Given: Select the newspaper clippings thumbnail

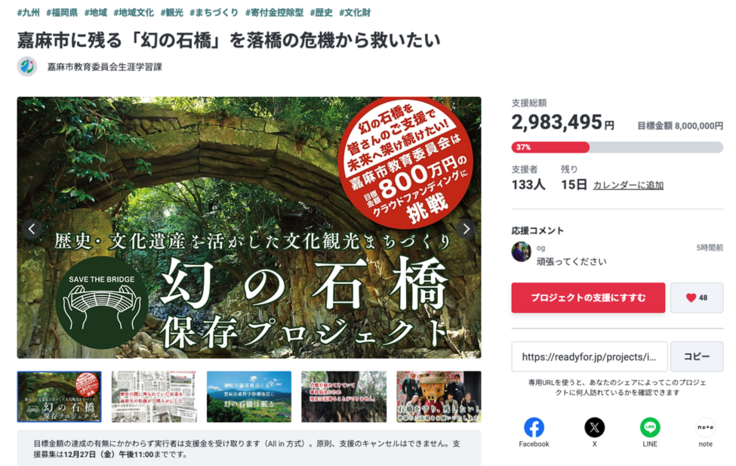Looking at the screenshot, I should coord(154,397).
